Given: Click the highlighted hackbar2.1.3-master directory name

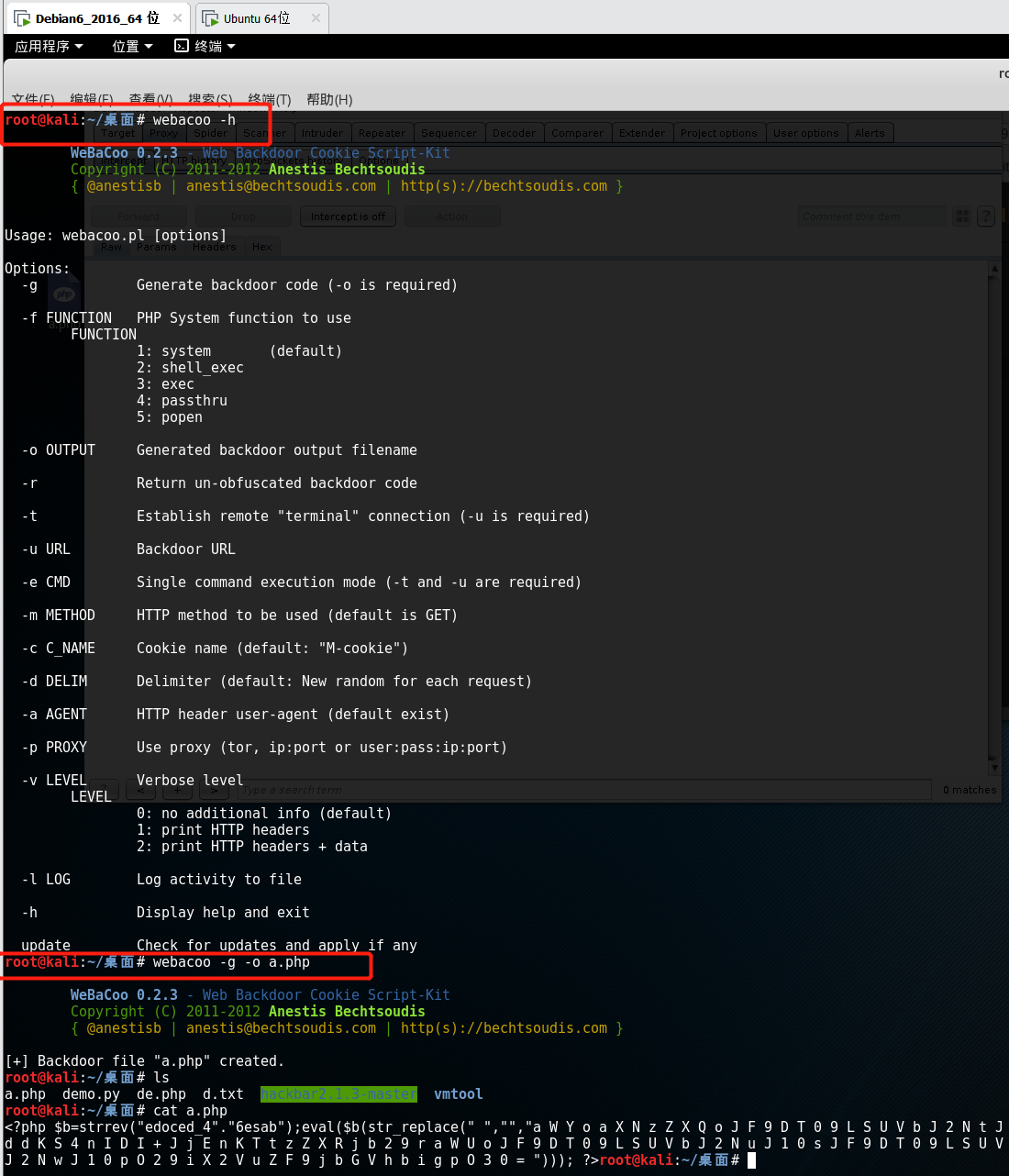Looking at the screenshot, I should pyautogui.click(x=338, y=1094).
